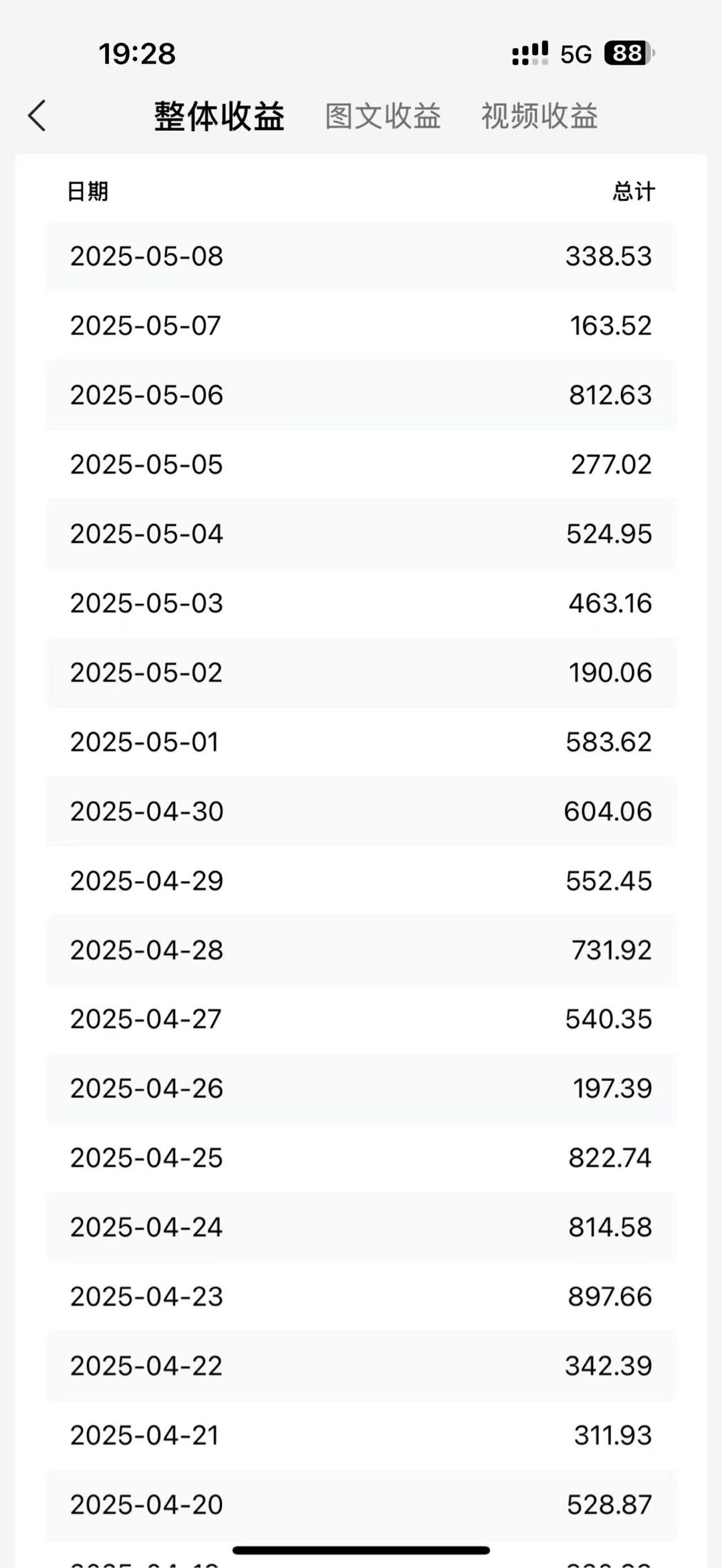Select the 2025-04-23 row showing 897.66
This screenshot has height=1568, width=722.
coord(361,1297)
